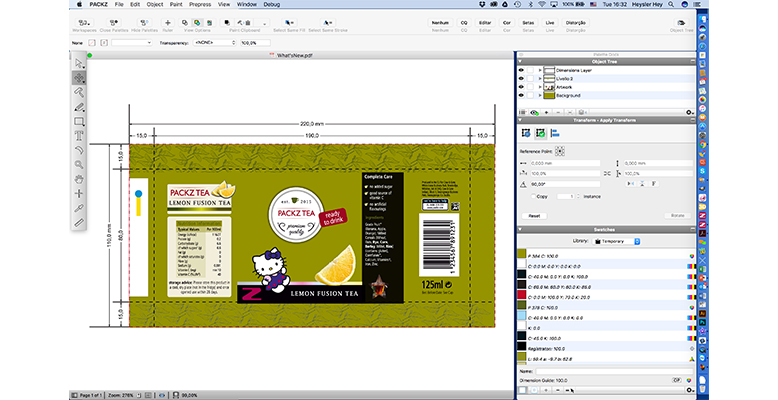
Task: Open the Paint Clipboard dropdown arrow
Action: (264, 23)
